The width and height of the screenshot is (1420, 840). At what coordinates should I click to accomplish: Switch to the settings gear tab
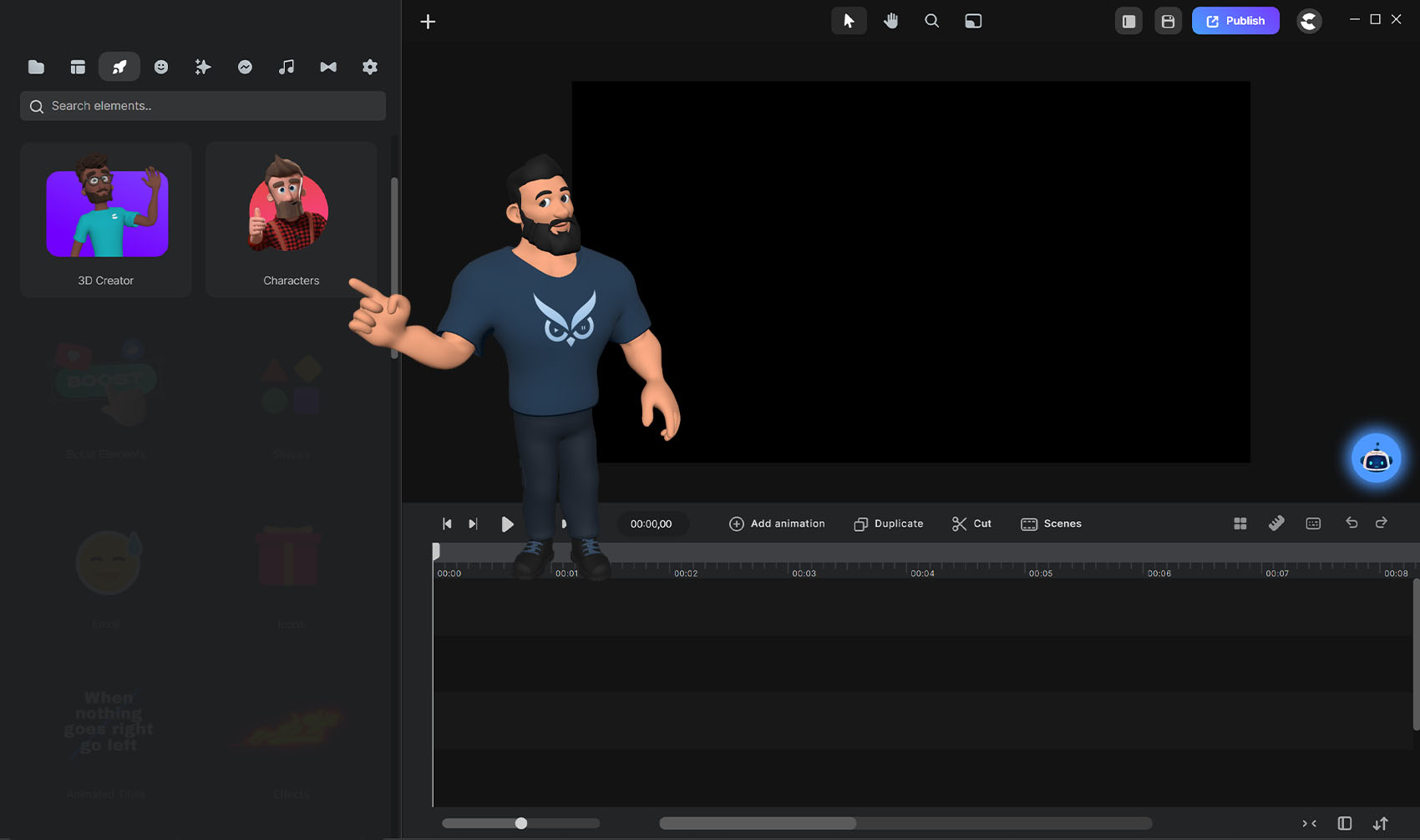point(370,67)
